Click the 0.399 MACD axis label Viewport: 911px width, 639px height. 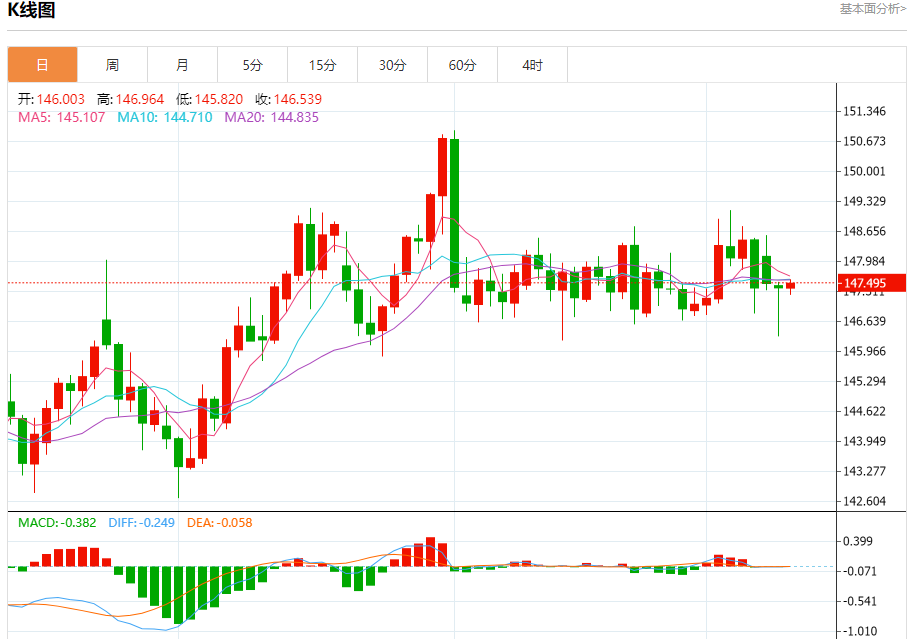(858, 541)
